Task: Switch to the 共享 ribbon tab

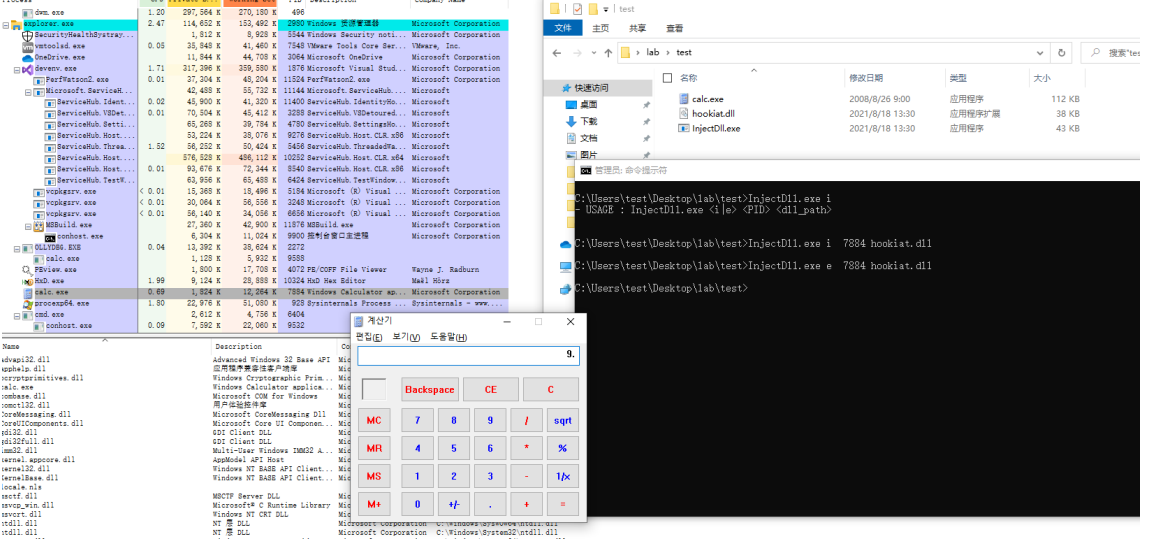Action: click(x=638, y=28)
